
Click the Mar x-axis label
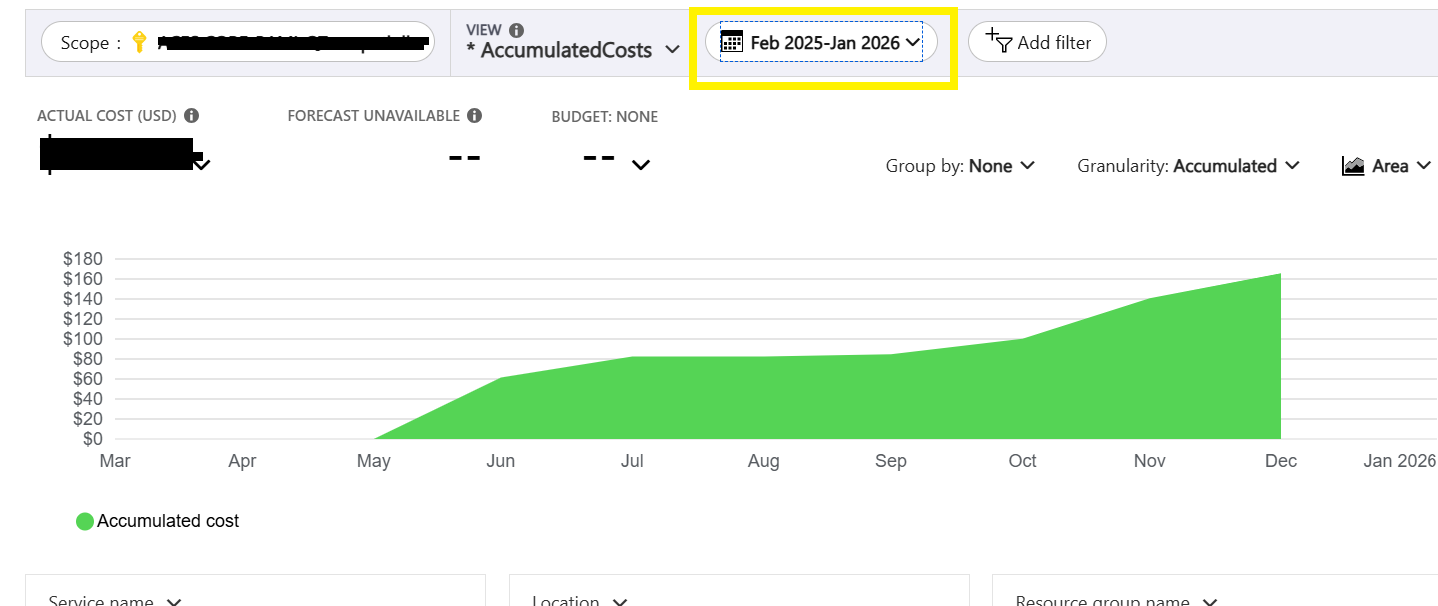(x=115, y=461)
